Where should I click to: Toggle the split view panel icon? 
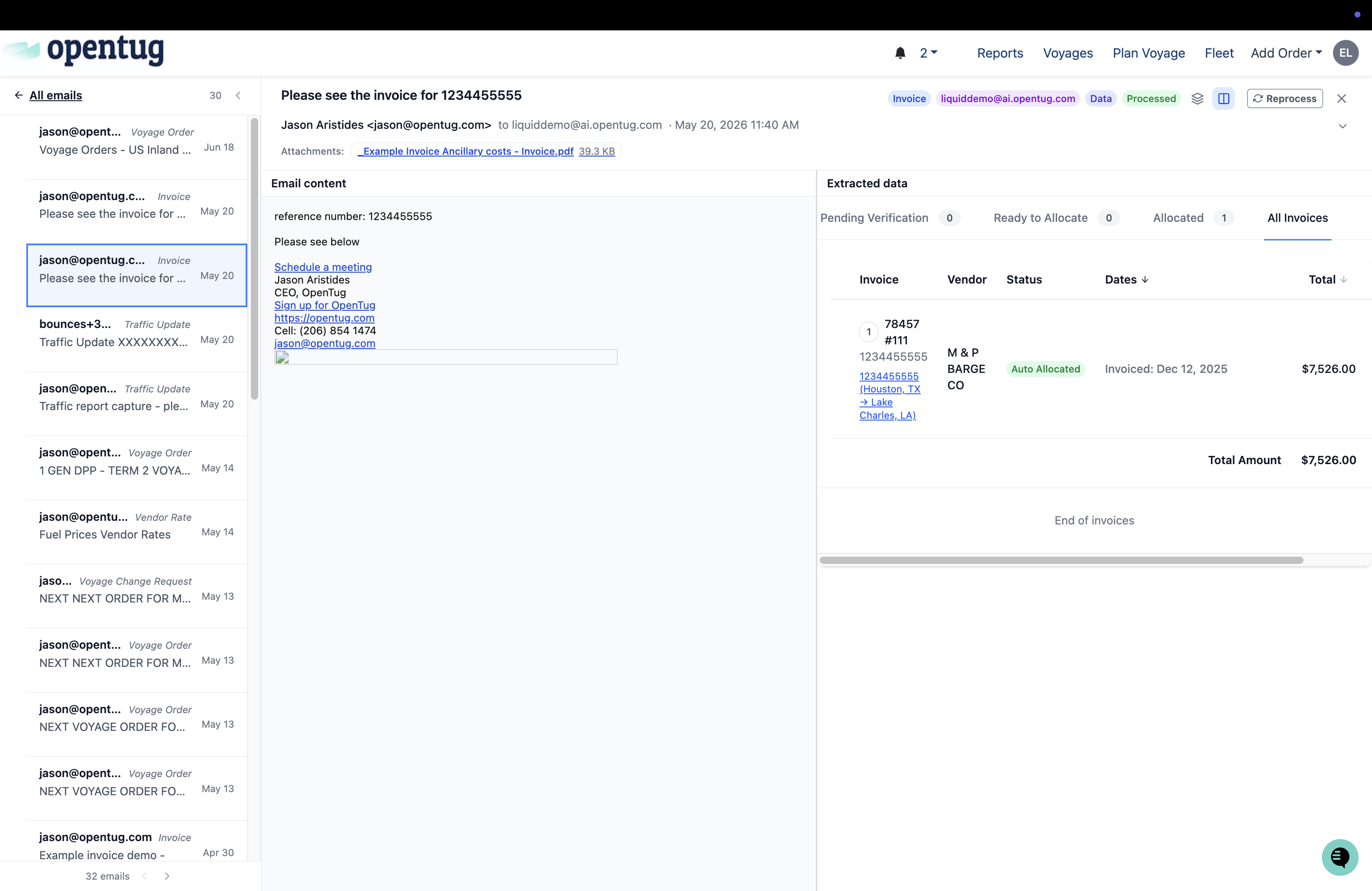(x=1223, y=98)
